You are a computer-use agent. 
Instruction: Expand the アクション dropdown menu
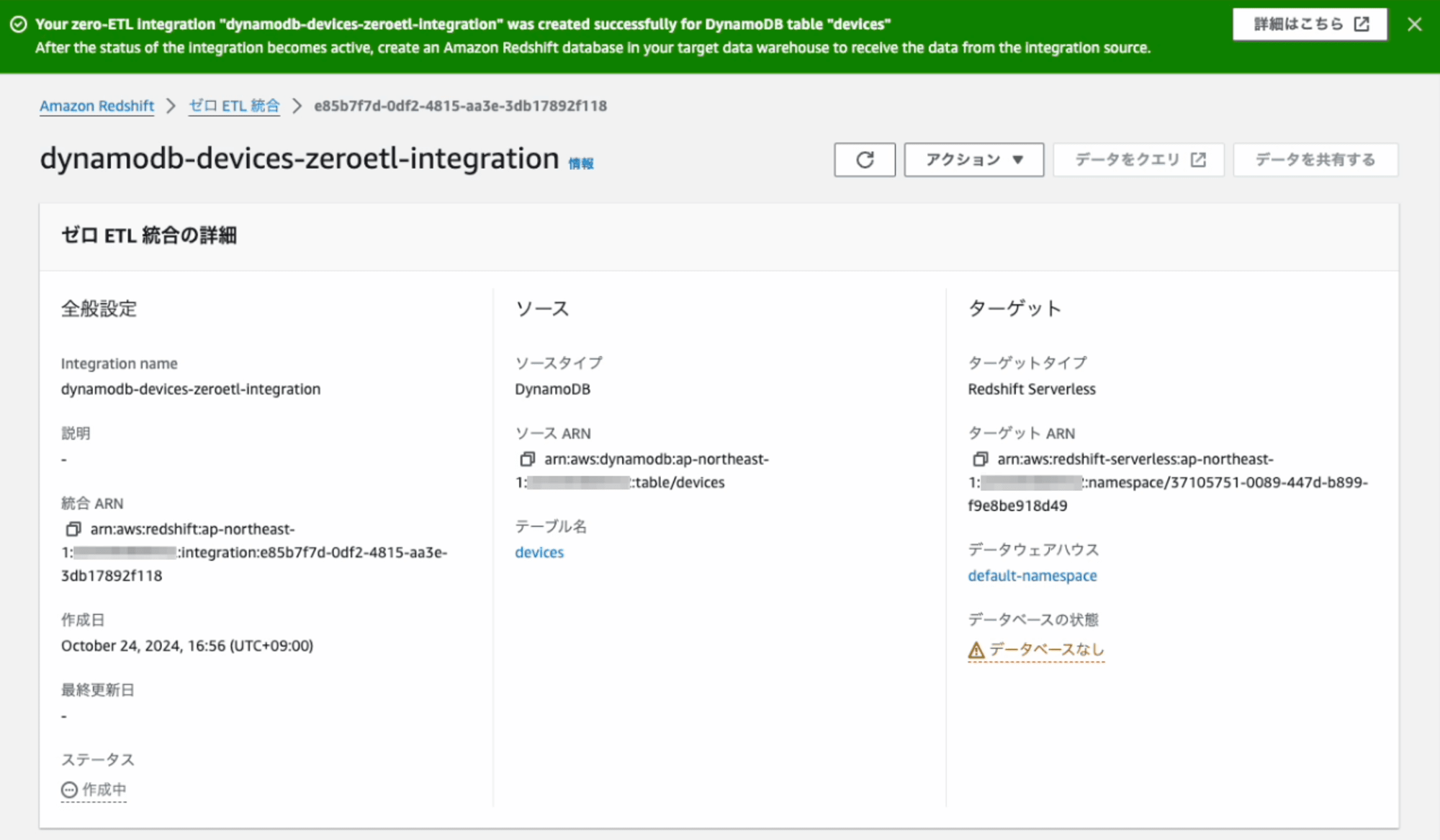pyautogui.click(x=973, y=160)
